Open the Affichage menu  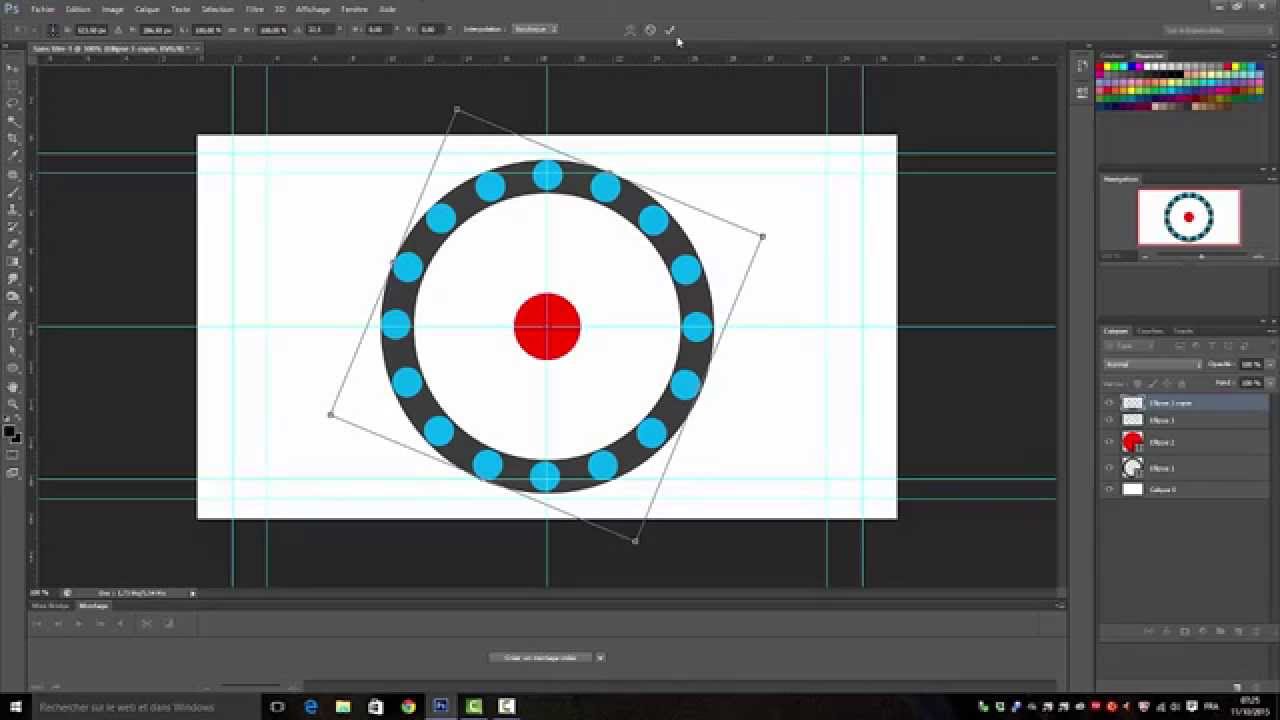click(x=313, y=9)
